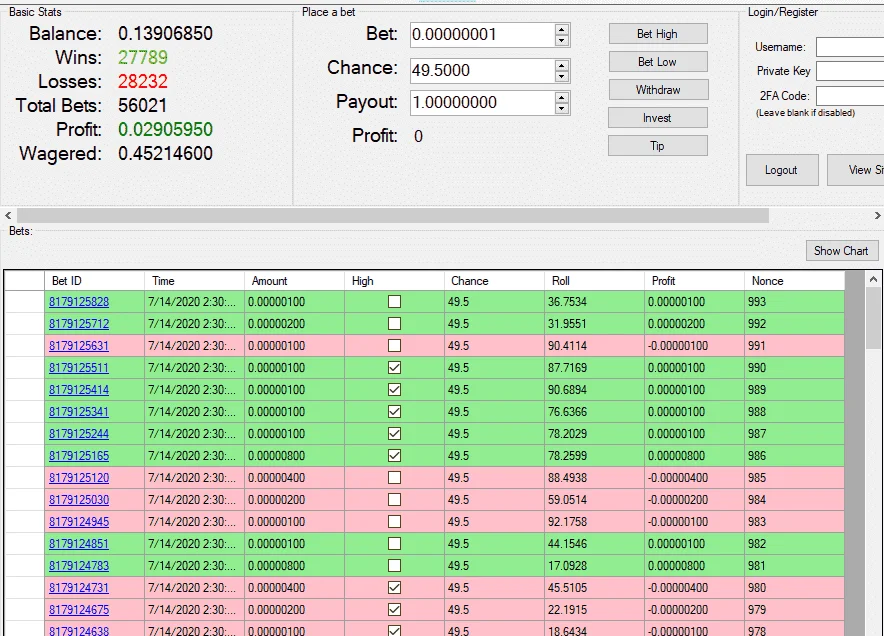Log out using the Logout button
The width and height of the screenshot is (884, 636).
(782, 170)
